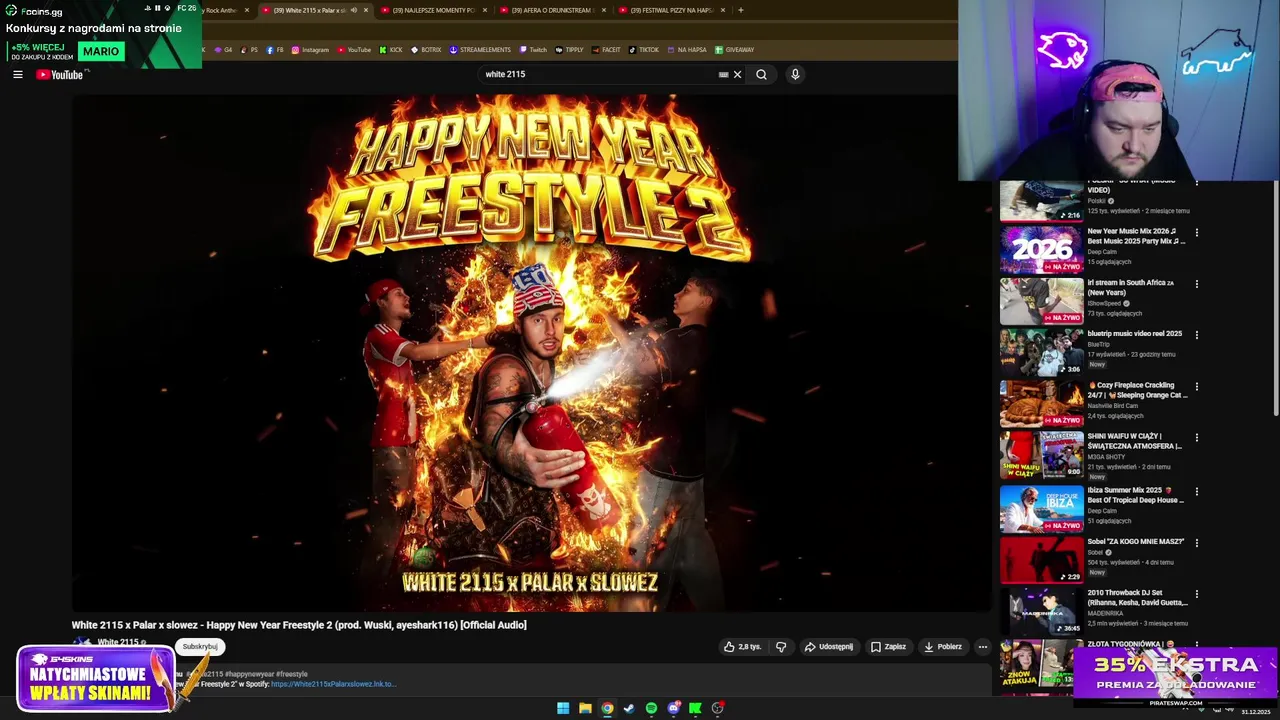Open the TIKTOK bookmark
This screenshot has height=720, width=1280.
[644, 49]
